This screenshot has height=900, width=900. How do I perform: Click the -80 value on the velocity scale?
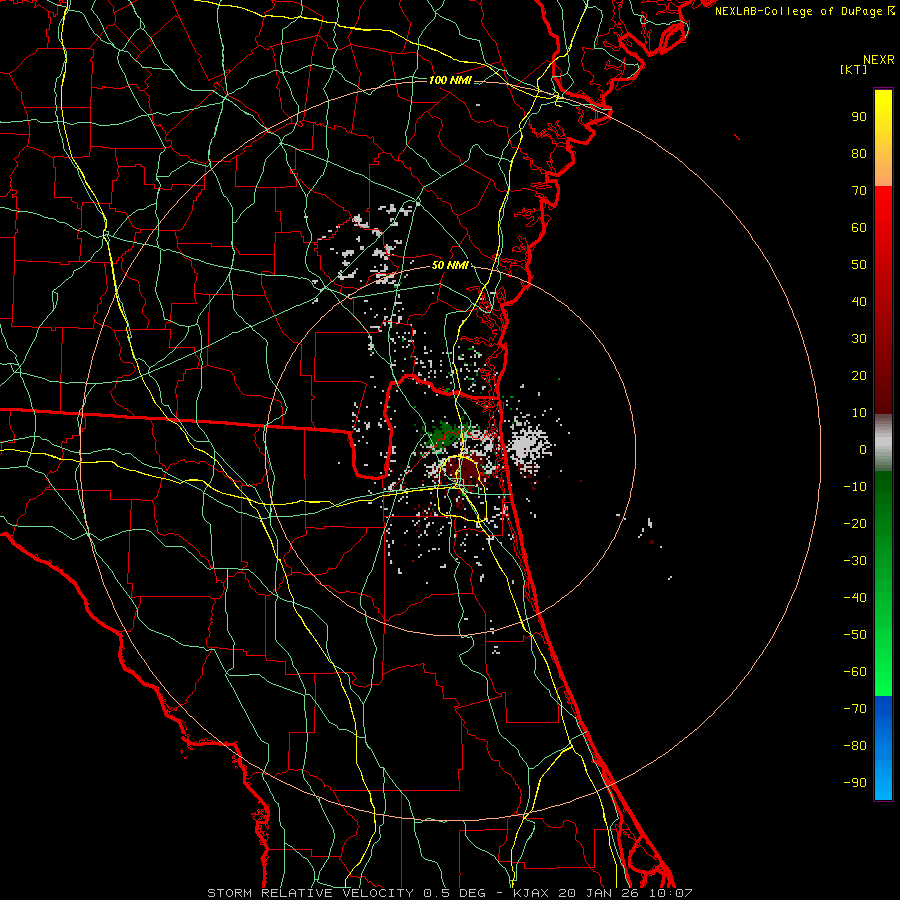[855, 746]
